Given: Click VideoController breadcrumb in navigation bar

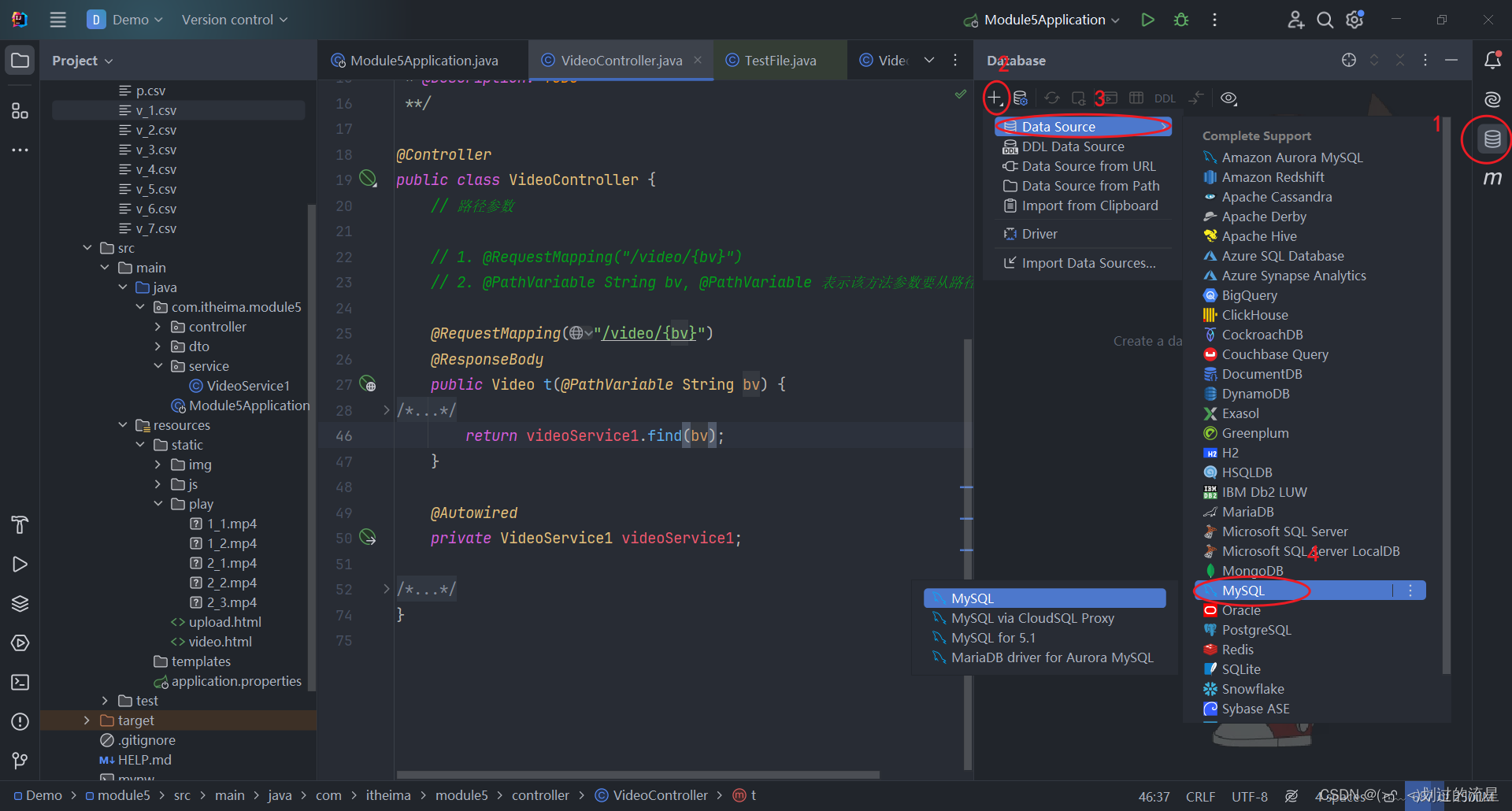Looking at the screenshot, I should pos(651,795).
